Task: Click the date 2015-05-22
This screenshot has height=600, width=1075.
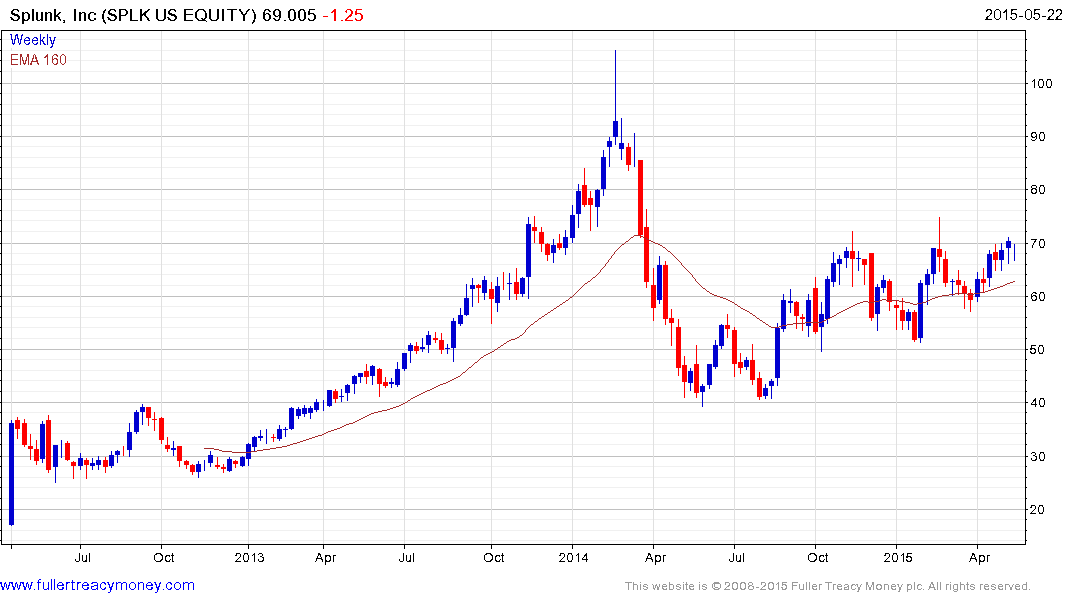Action: pos(1024,14)
